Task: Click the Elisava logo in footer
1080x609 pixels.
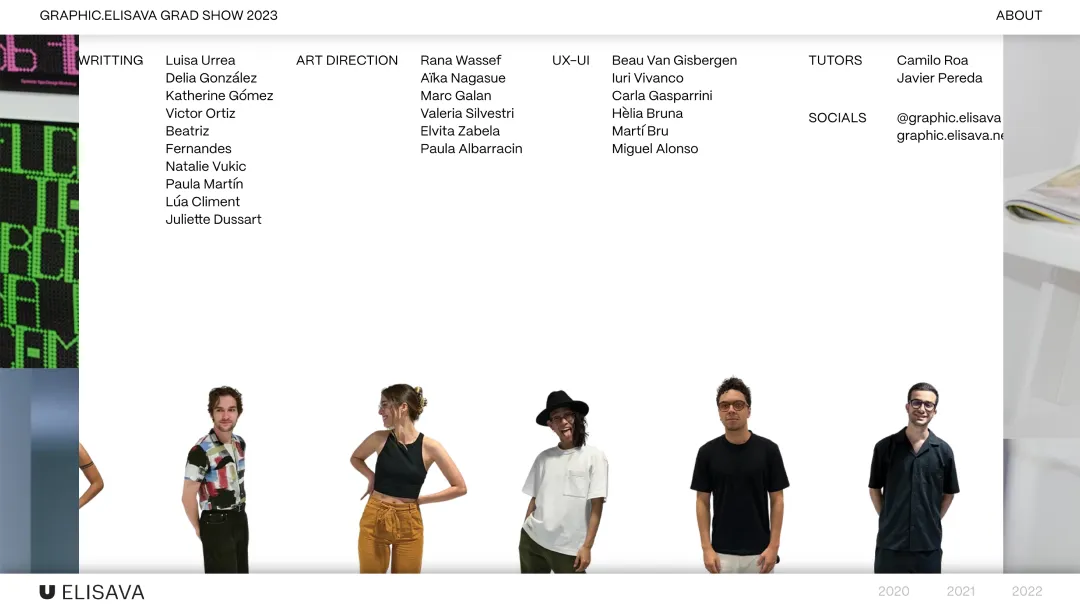Action: pos(92,592)
